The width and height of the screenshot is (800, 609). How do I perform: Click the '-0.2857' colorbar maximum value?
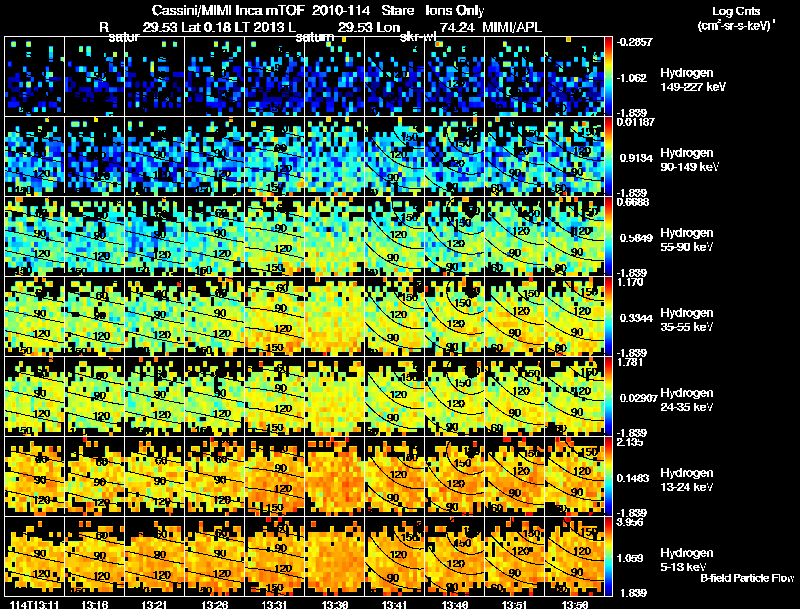(634, 42)
